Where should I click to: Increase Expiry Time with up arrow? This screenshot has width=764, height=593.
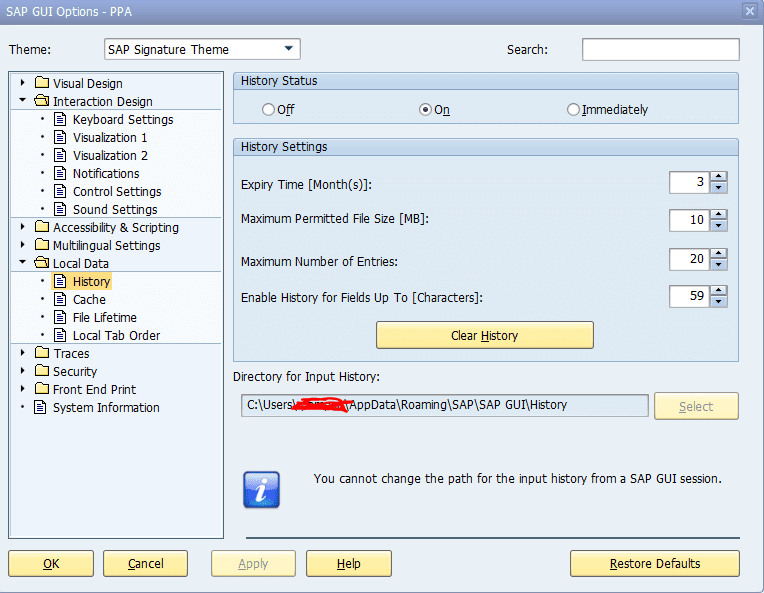point(719,176)
